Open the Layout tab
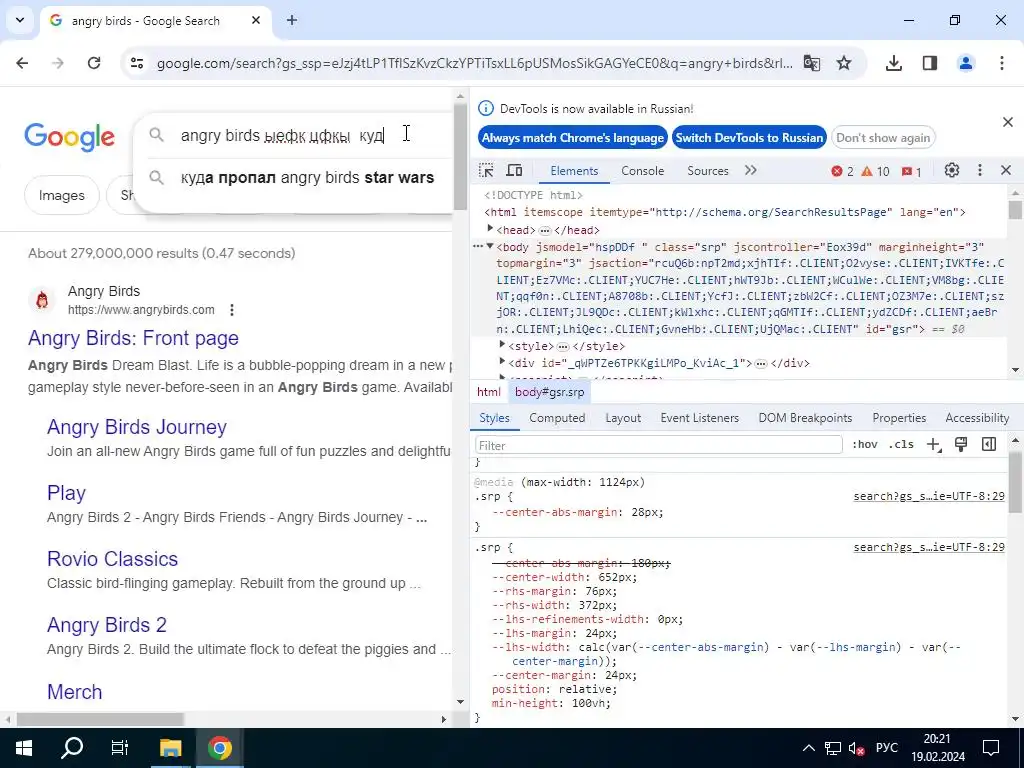The width and height of the screenshot is (1024, 768). tap(623, 418)
